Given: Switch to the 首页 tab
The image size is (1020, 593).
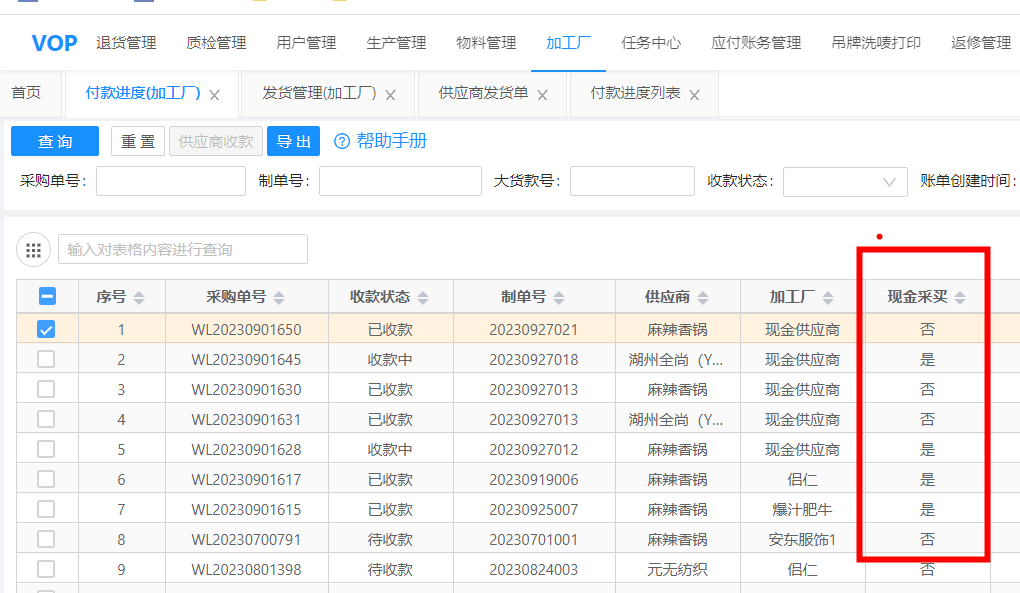Looking at the screenshot, I should click(x=26, y=93).
